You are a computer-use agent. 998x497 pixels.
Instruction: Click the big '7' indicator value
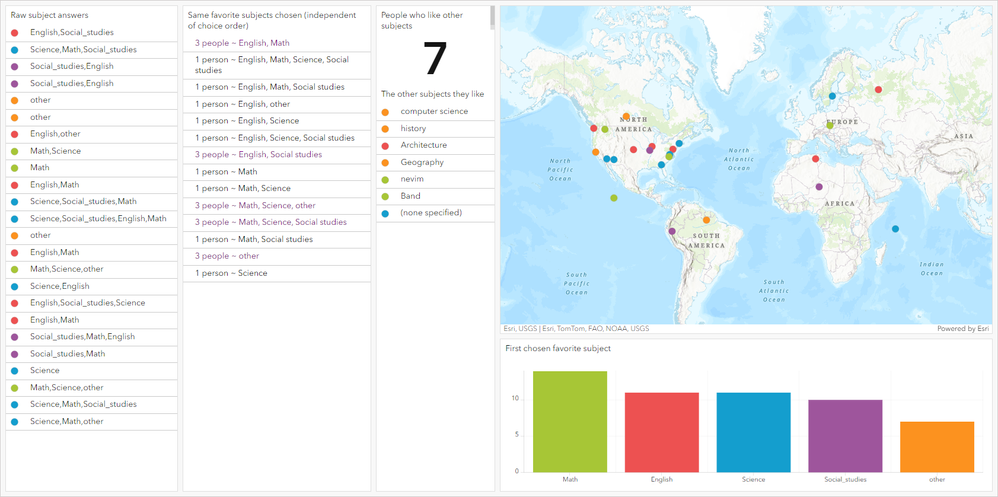[x=435, y=59]
